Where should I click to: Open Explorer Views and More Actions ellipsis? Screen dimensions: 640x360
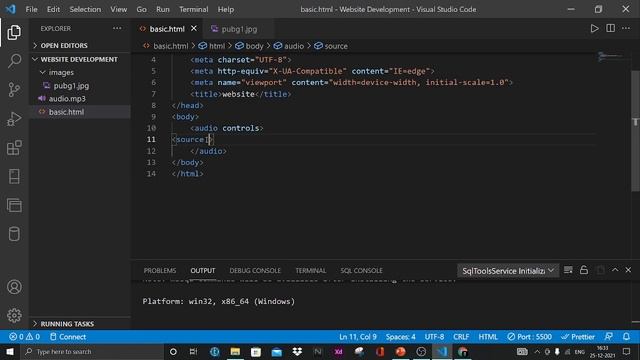tap(117, 28)
